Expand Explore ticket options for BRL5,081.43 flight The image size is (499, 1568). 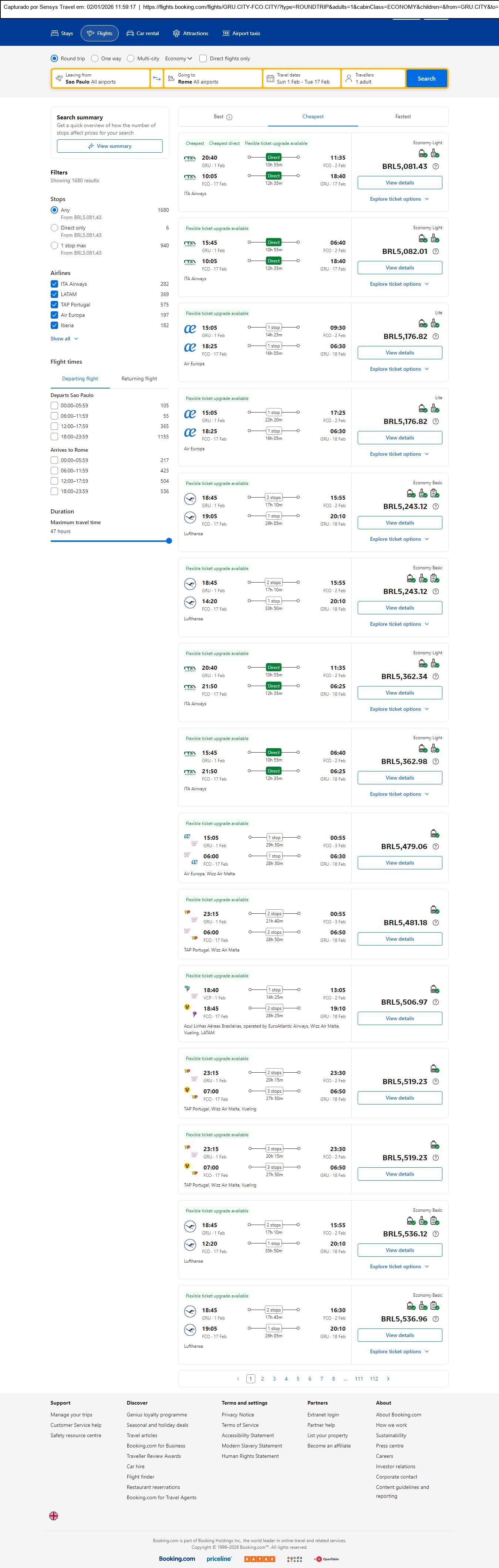pos(399,199)
